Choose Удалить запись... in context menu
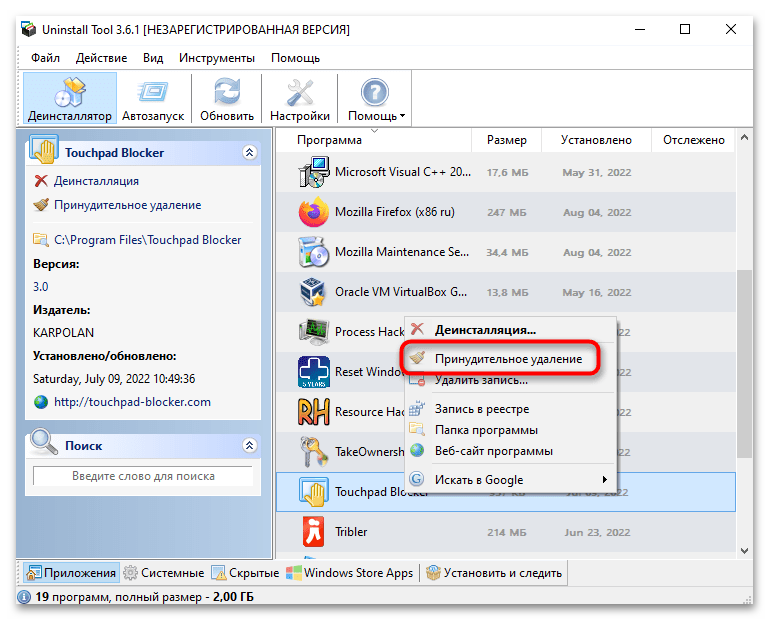Viewport: 769px width, 620px height. (510, 381)
